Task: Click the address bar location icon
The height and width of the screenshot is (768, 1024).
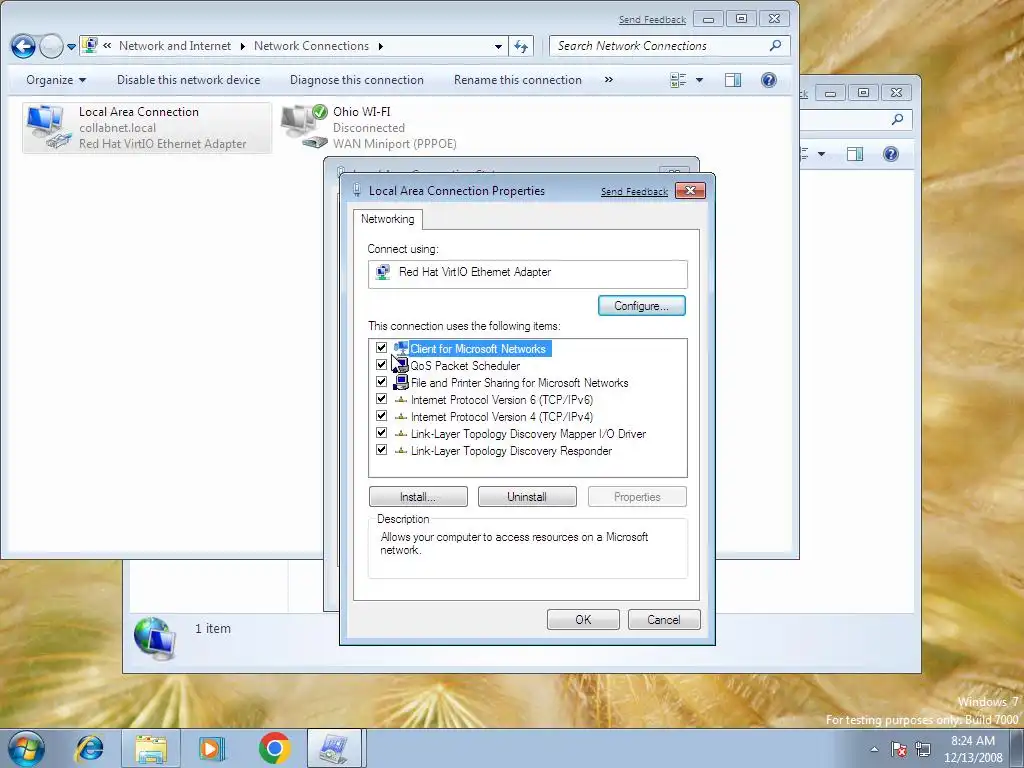Action: coord(90,46)
